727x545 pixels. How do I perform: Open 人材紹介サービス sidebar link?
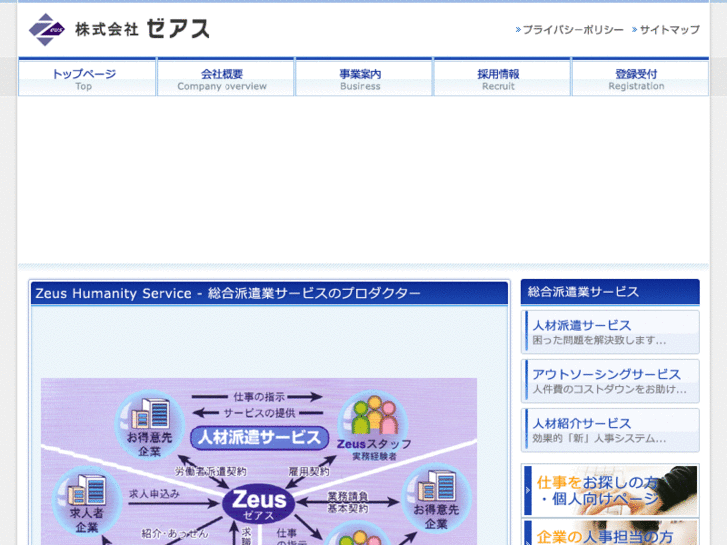coord(610,430)
